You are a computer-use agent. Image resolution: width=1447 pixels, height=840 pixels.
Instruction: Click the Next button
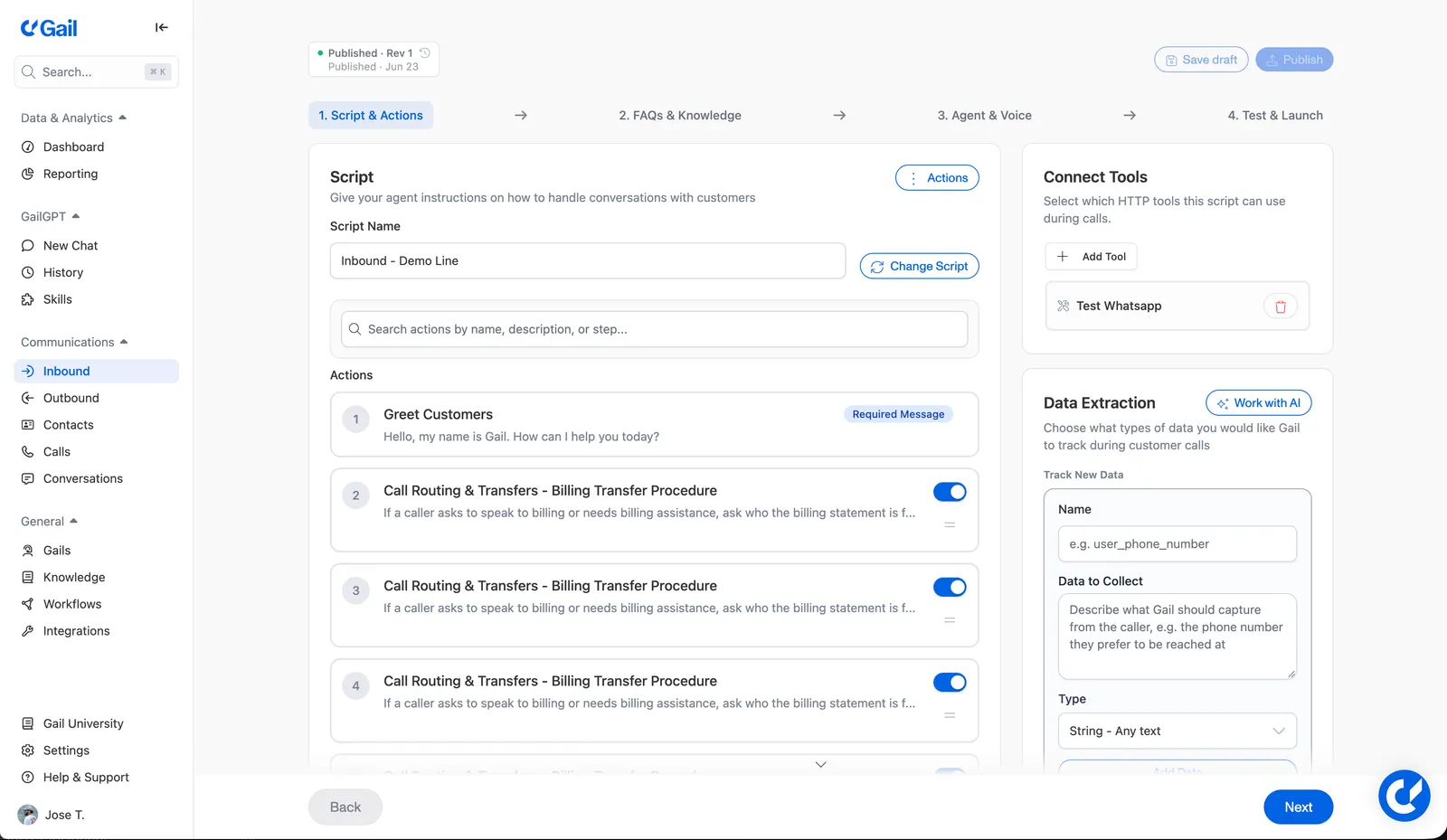pos(1299,807)
